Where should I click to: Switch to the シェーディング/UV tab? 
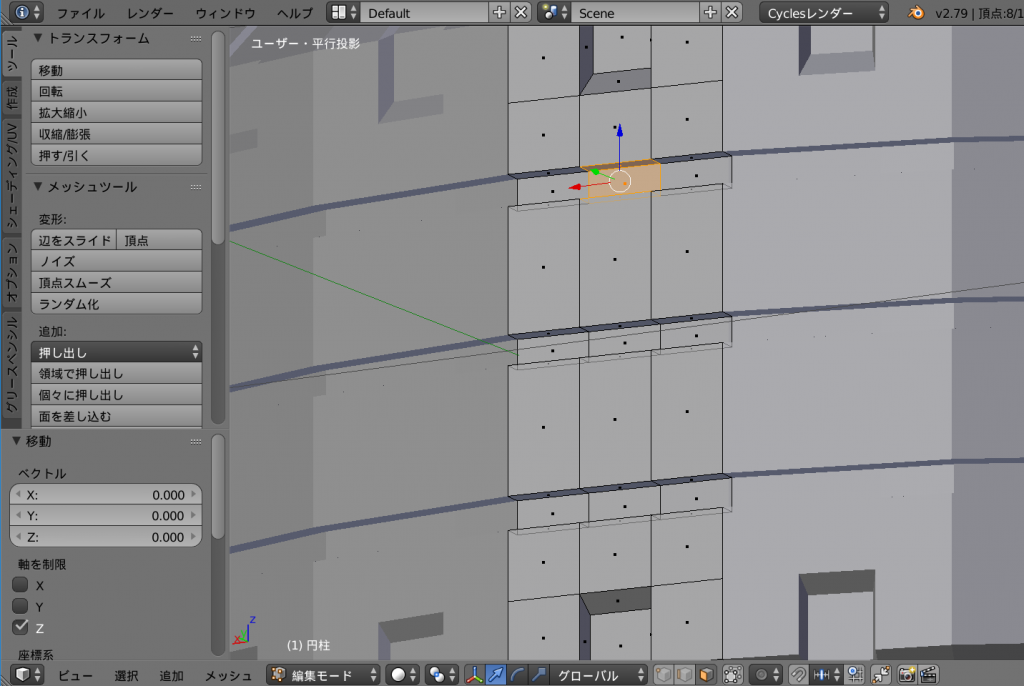click(x=11, y=175)
